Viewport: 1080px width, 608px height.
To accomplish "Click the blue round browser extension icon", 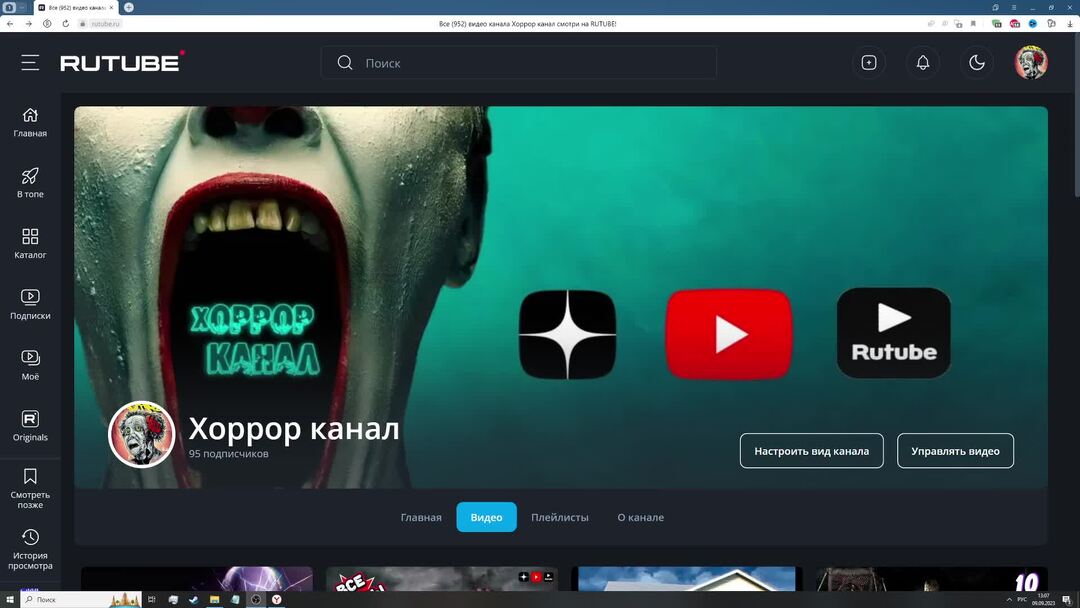I will (x=1032, y=23).
